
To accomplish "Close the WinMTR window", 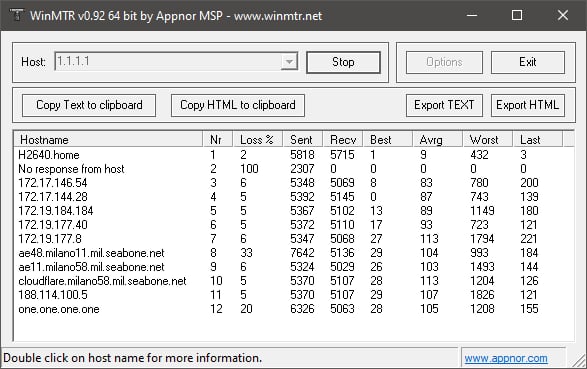I will 563,15.
